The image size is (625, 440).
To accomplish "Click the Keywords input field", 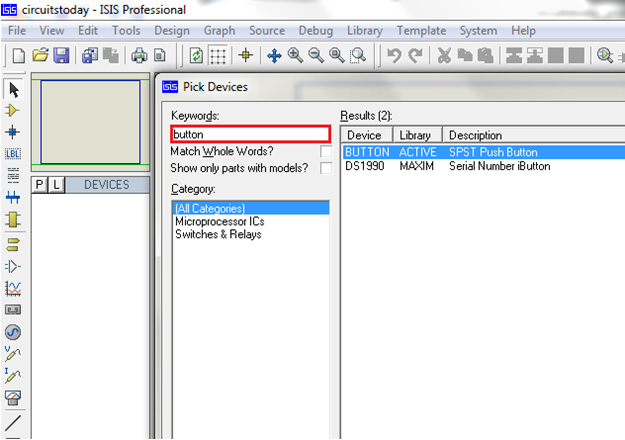I will tap(251, 134).
